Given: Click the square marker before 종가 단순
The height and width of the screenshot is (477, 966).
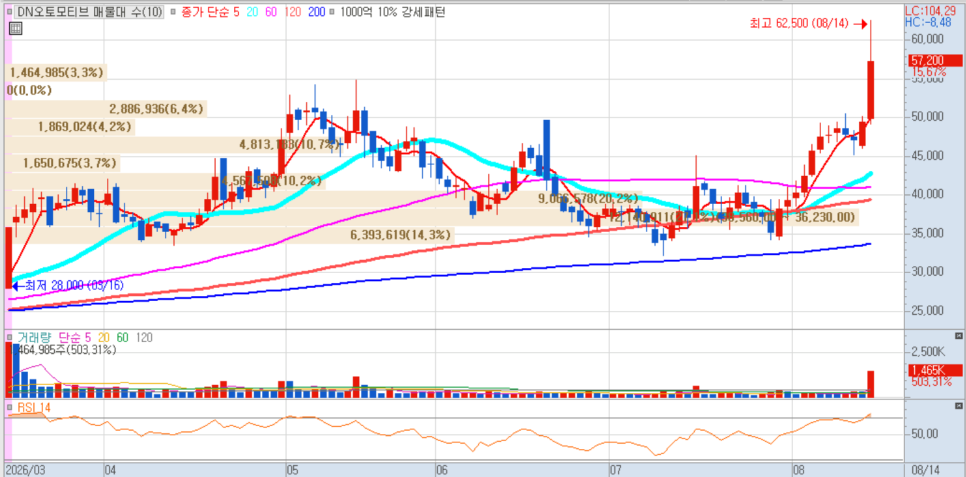Looking at the screenshot, I should click(171, 12).
